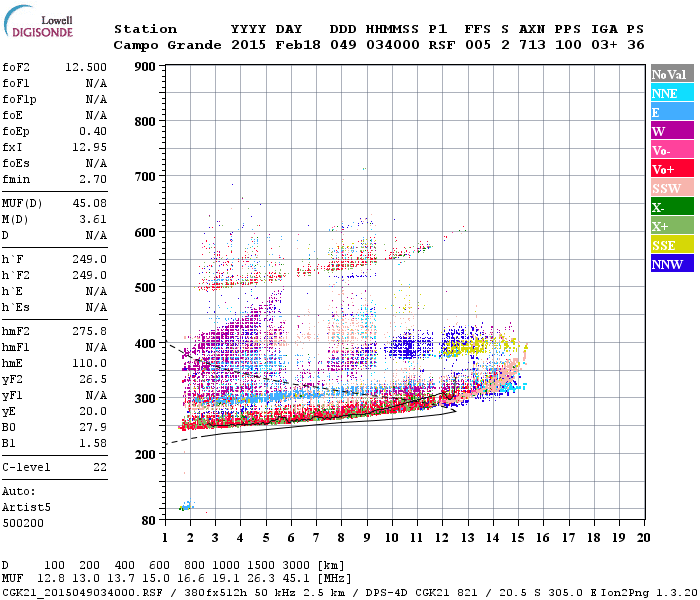
Task: Click the fmin value 2.70
Action: (x=93, y=179)
